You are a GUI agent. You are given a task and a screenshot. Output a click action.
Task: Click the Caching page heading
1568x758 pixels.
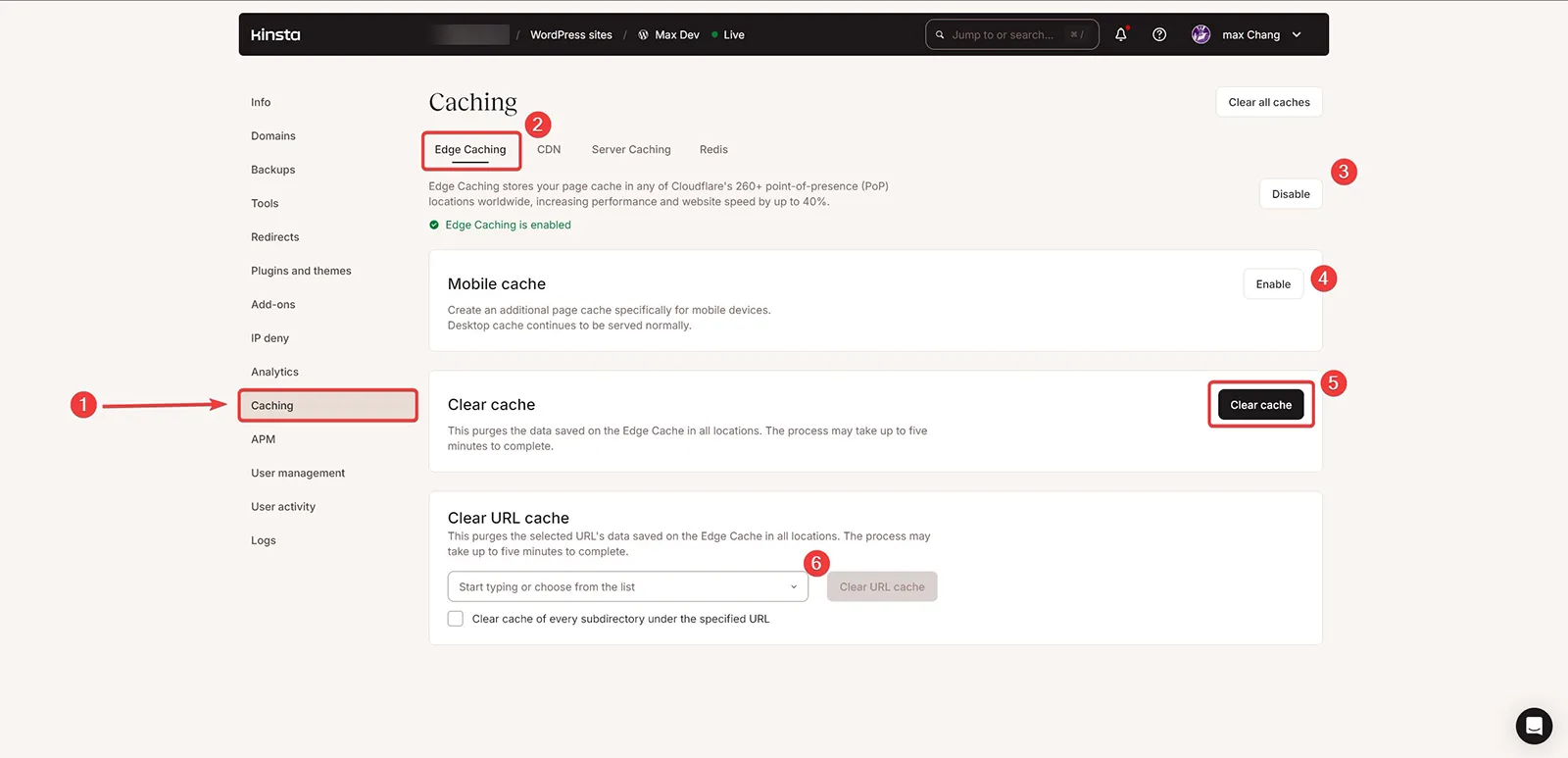[x=472, y=102]
